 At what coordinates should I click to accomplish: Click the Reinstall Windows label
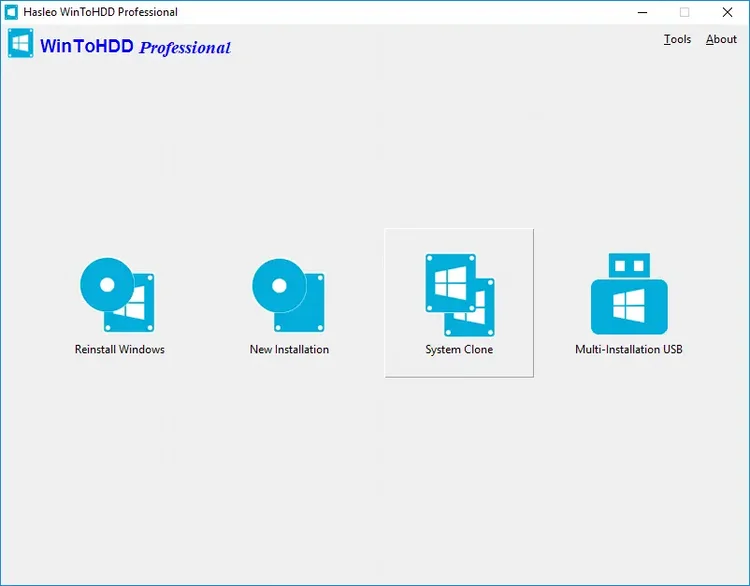120,349
